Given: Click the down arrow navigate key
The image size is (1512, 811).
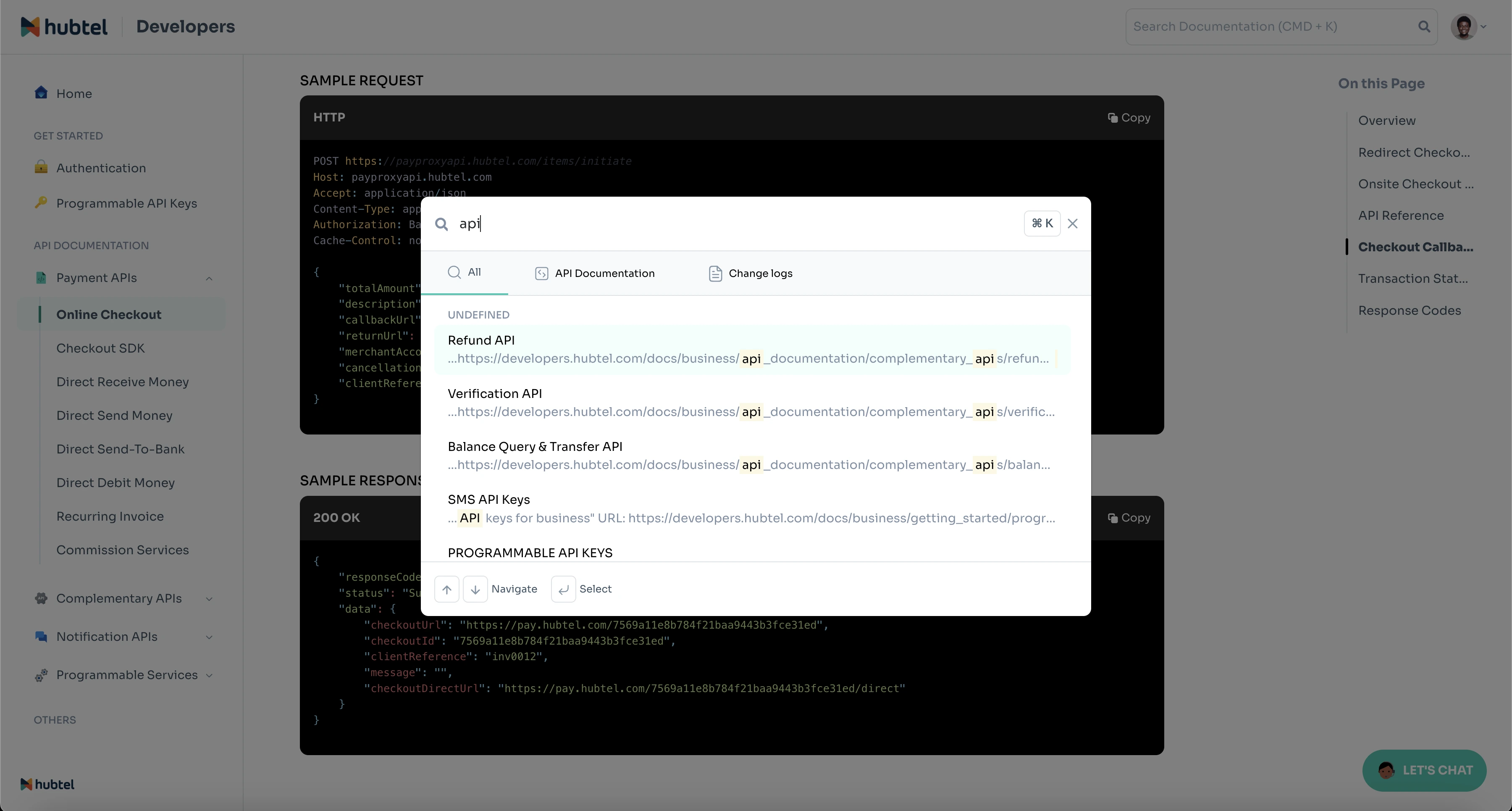Looking at the screenshot, I should [x=475, y=589].
